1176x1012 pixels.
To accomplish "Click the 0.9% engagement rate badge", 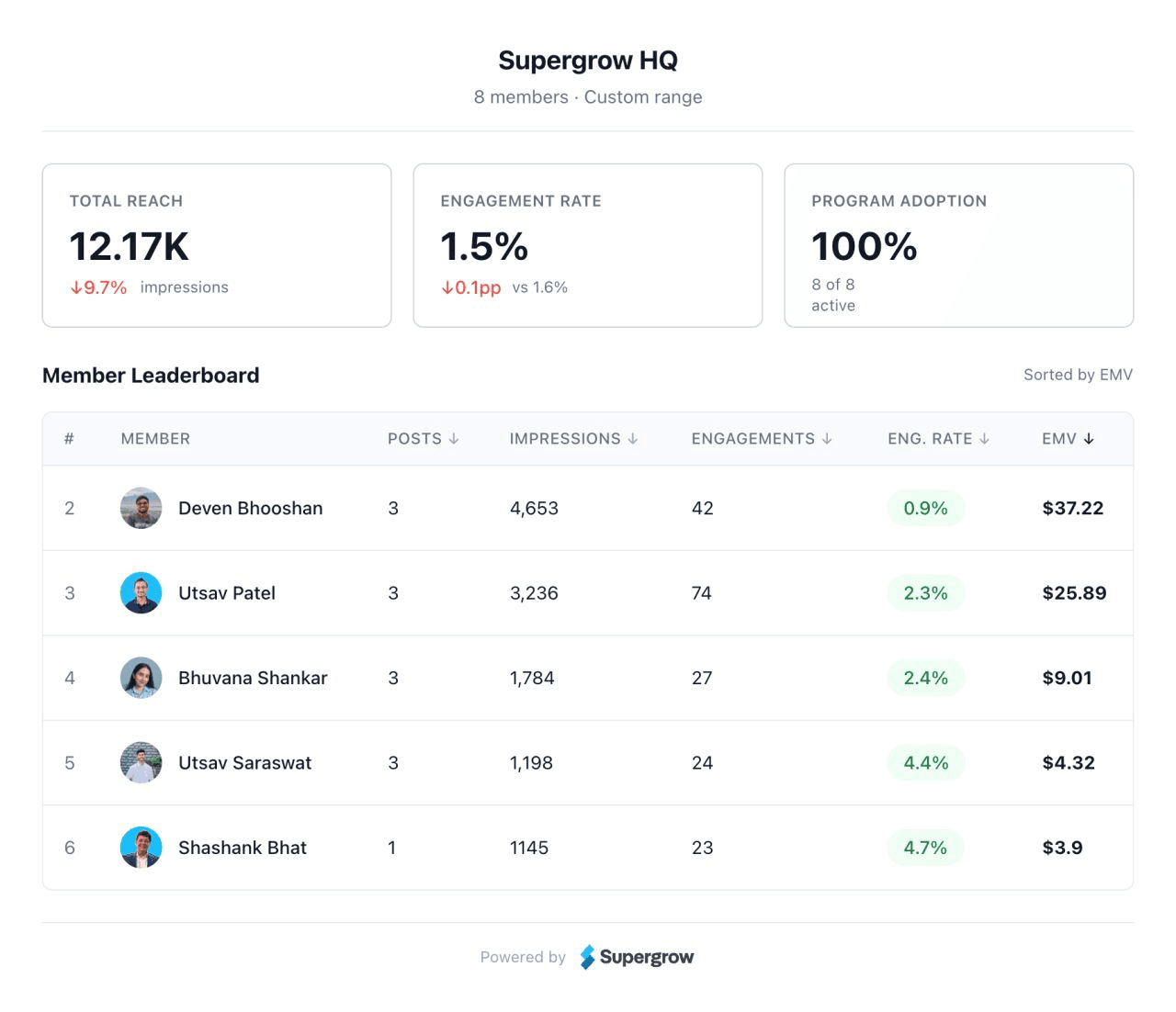I will tap(926, 508).
